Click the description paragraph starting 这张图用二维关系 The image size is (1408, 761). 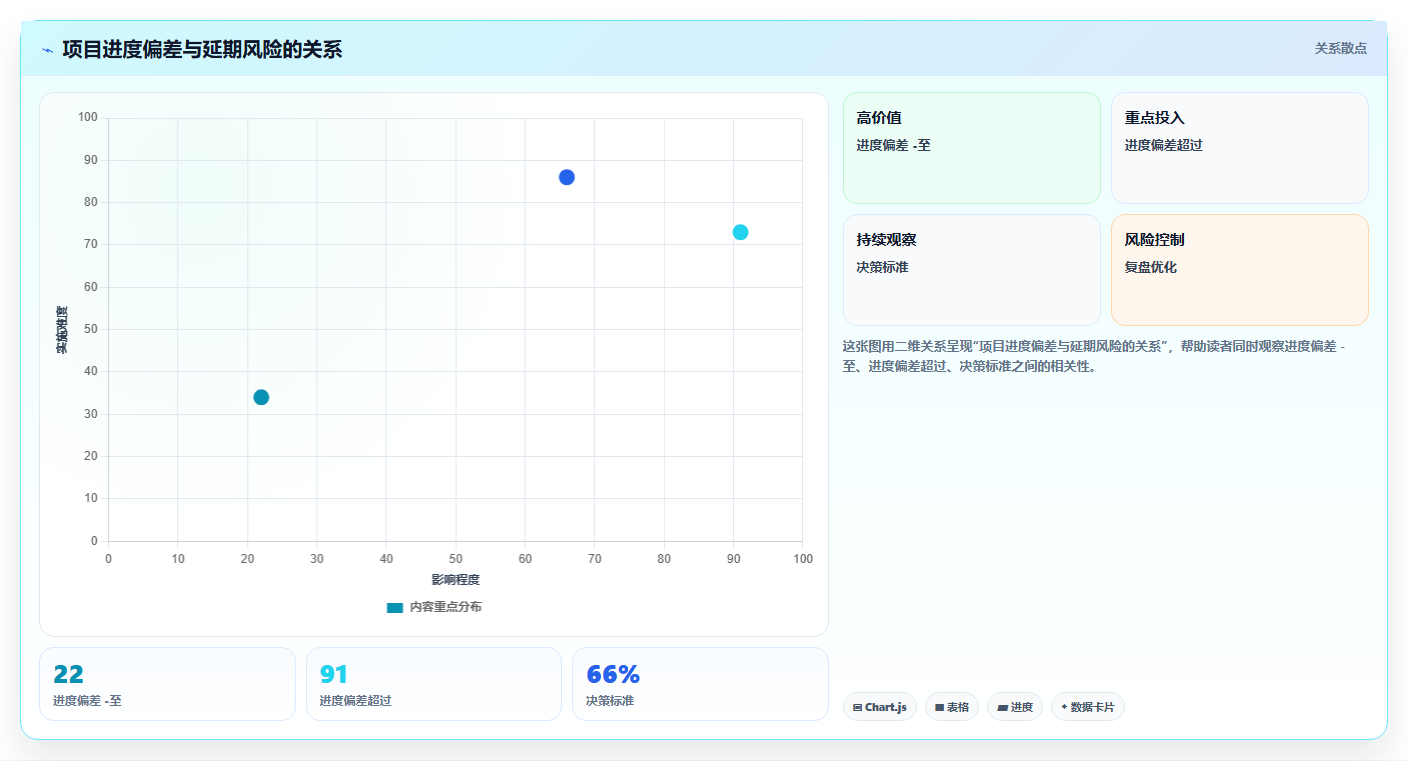1095,356
